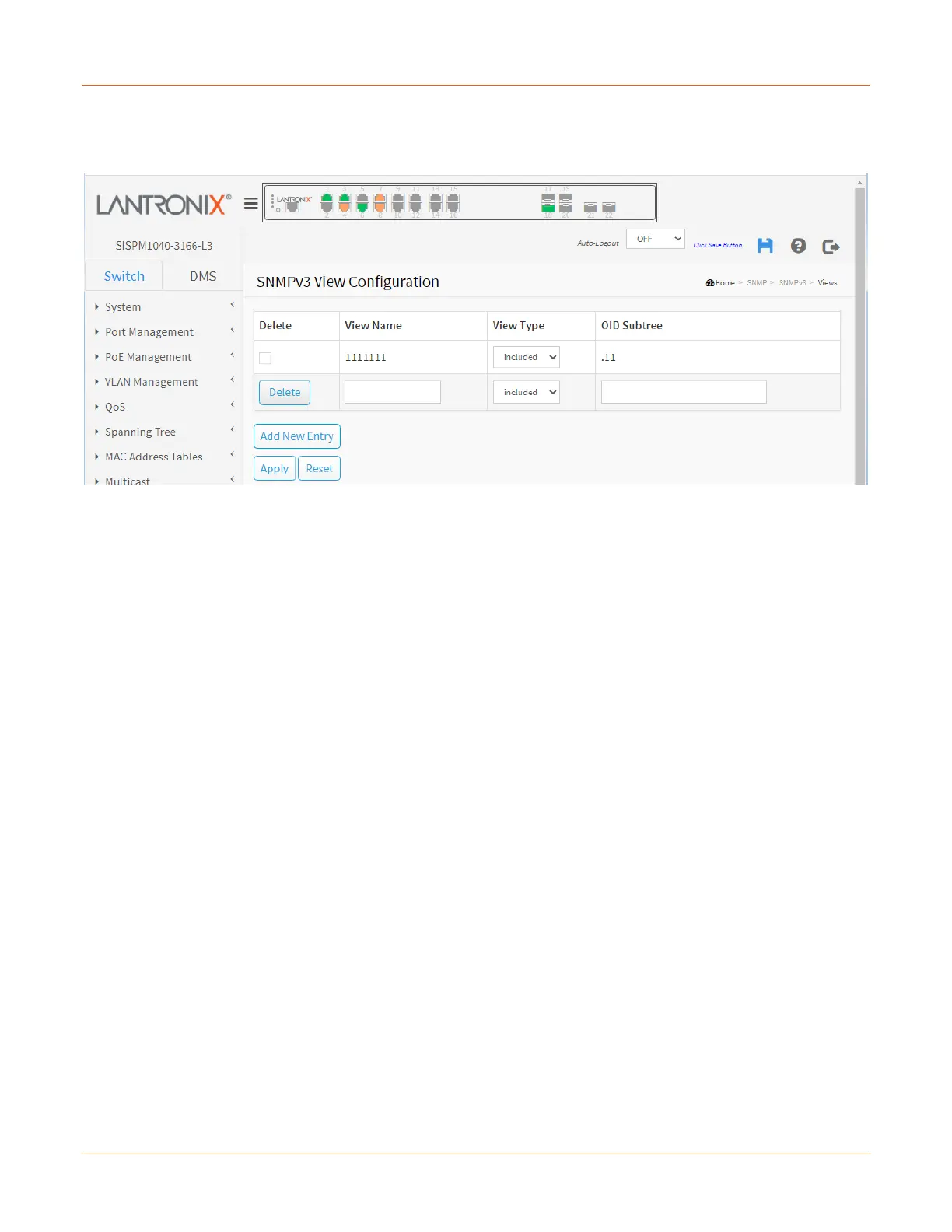
Task: Go to SNMP breadcrumb link
Action: (x=757, y=283)
